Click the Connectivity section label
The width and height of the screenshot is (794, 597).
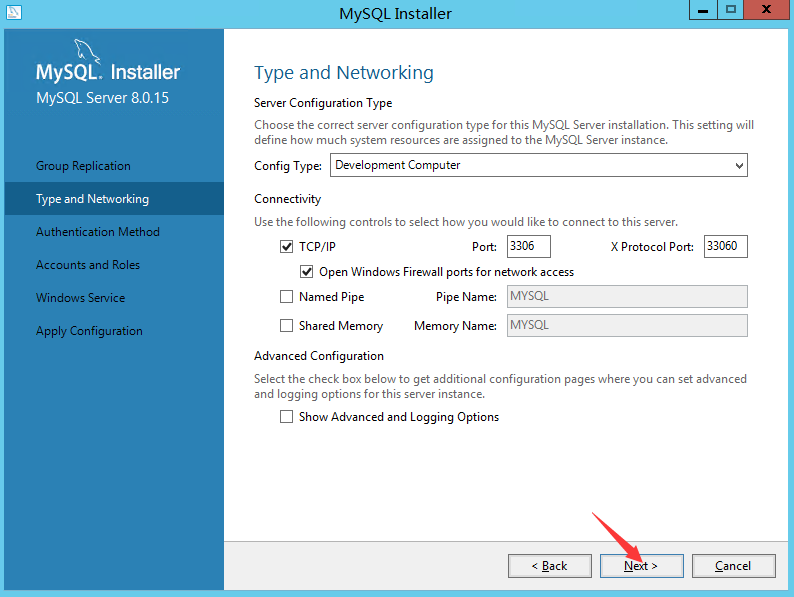288,199
